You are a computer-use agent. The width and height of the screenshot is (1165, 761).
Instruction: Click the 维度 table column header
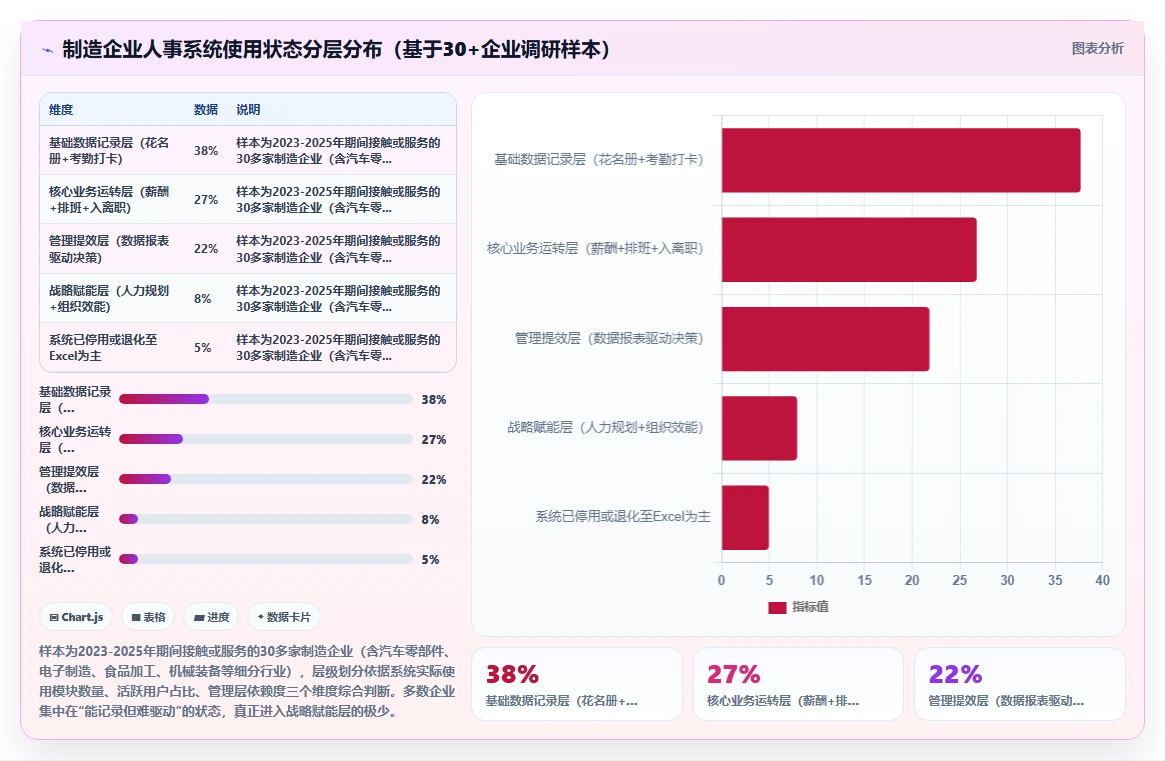(x=61, y=109)
